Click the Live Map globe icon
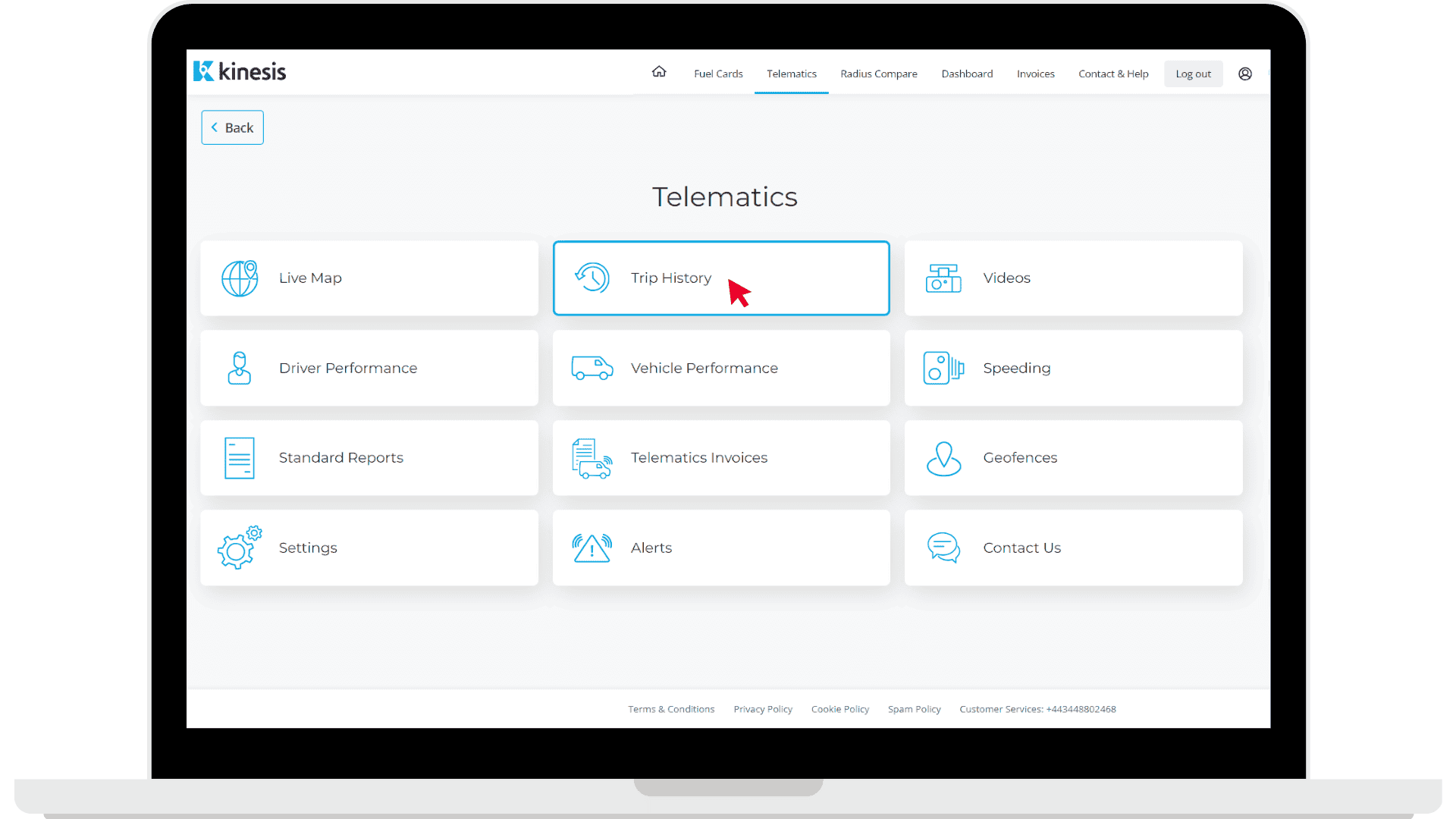1456x819 pixels. [x=240, y=278]
